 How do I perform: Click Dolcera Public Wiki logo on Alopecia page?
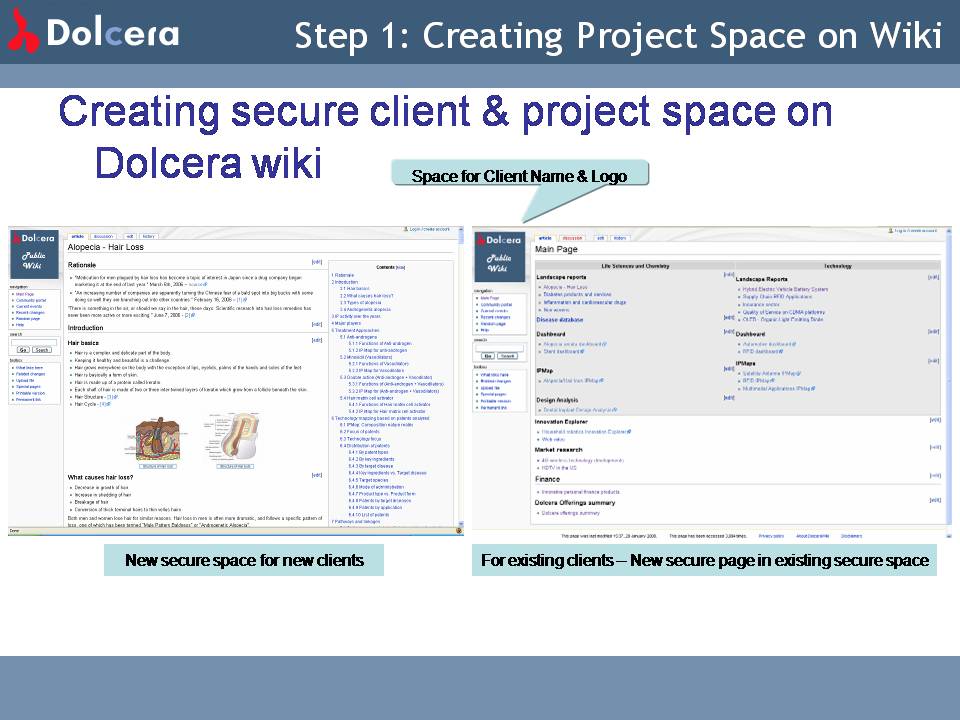pyautogui.click(x=34, y=254)
